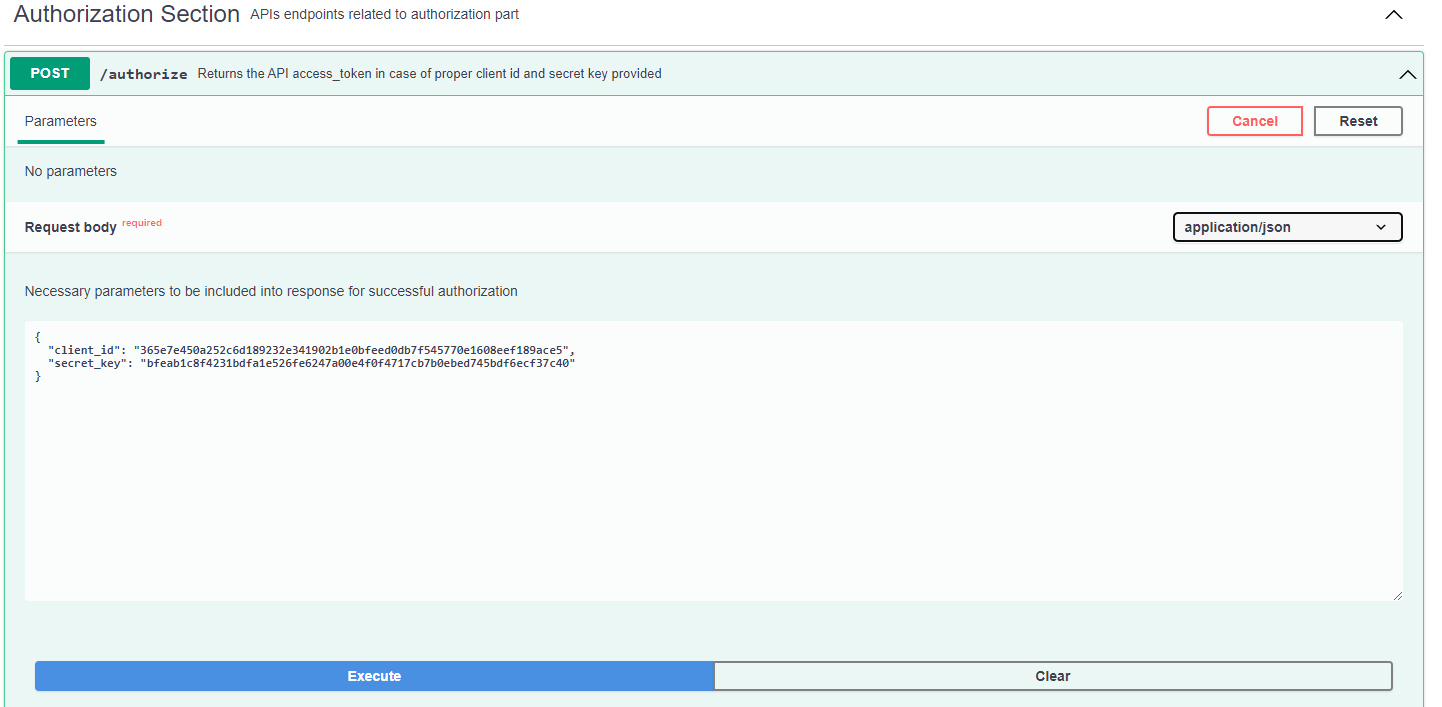Cancel the try-it-out mode
Viewport: 1442px width, 707px height.
click(1255, 121)
